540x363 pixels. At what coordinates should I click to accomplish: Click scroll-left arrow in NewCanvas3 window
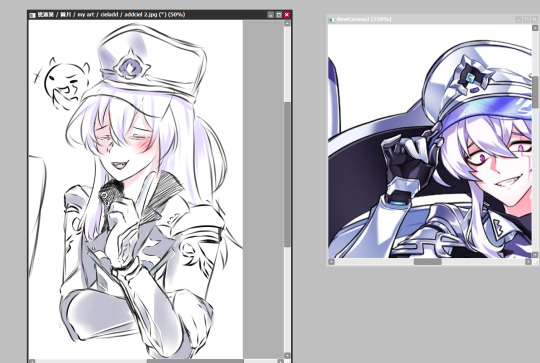point(331,262)
